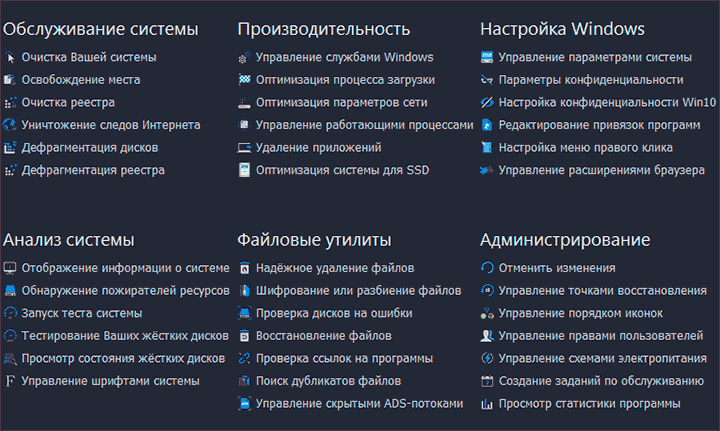This screenshot has width=720, height=431.
Task: Open Управление расширениями браузера
Action: (x=602, y=170)
